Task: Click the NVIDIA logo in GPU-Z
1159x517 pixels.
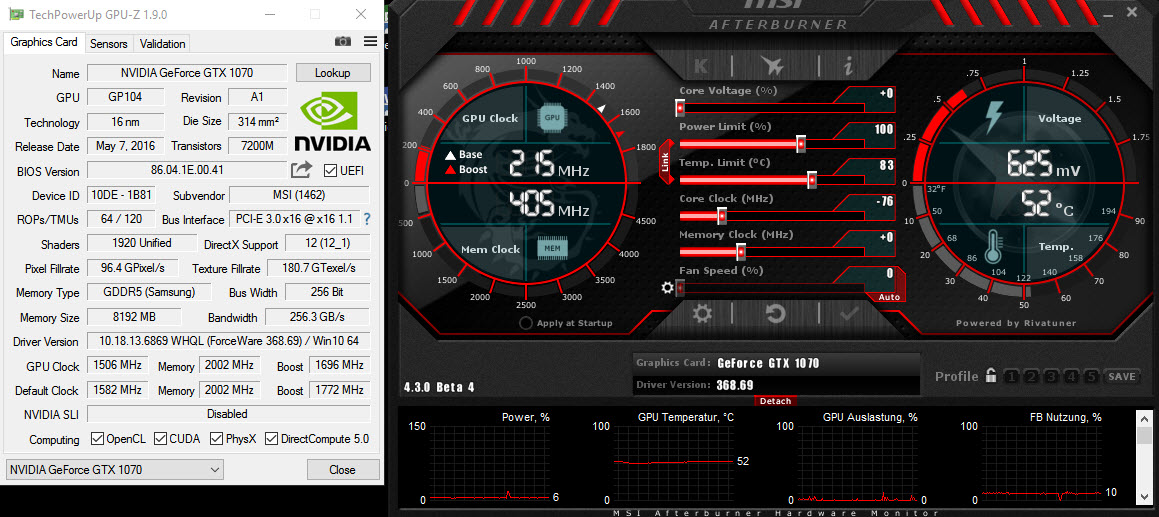Action: (x=333, y=121)
